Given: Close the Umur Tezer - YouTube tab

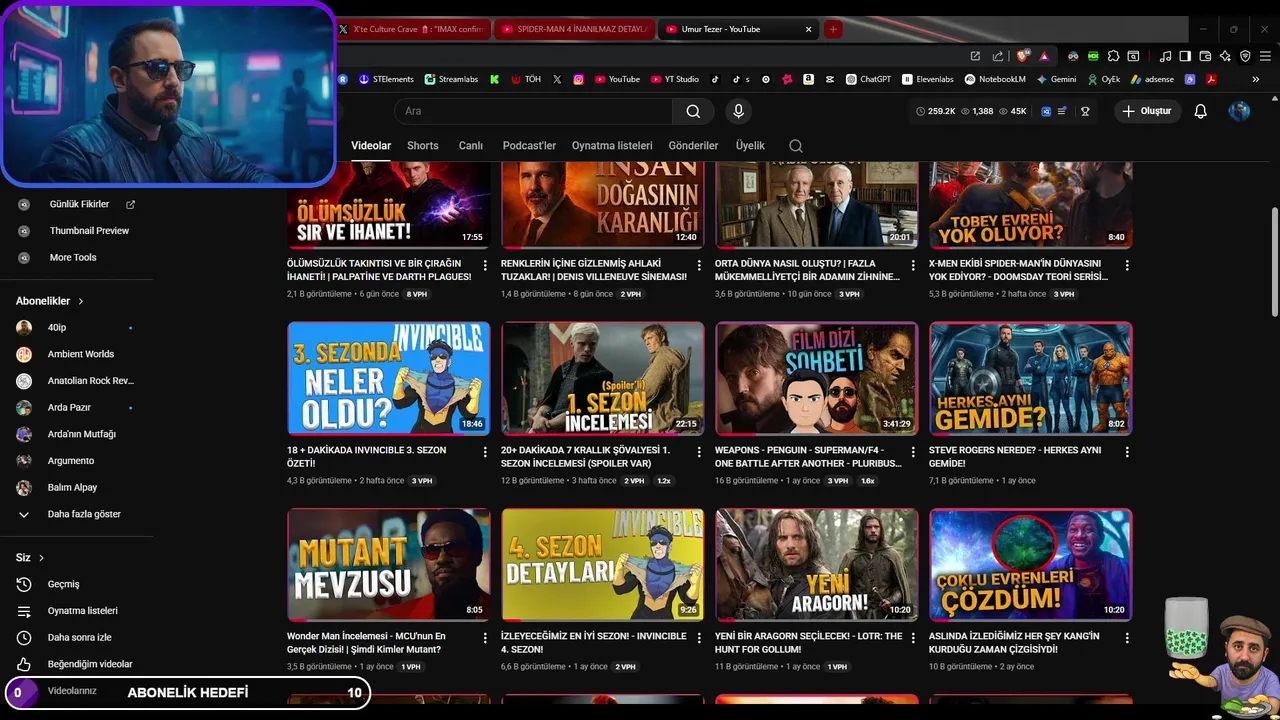Looking at the screenshot, I should [808, 29].
